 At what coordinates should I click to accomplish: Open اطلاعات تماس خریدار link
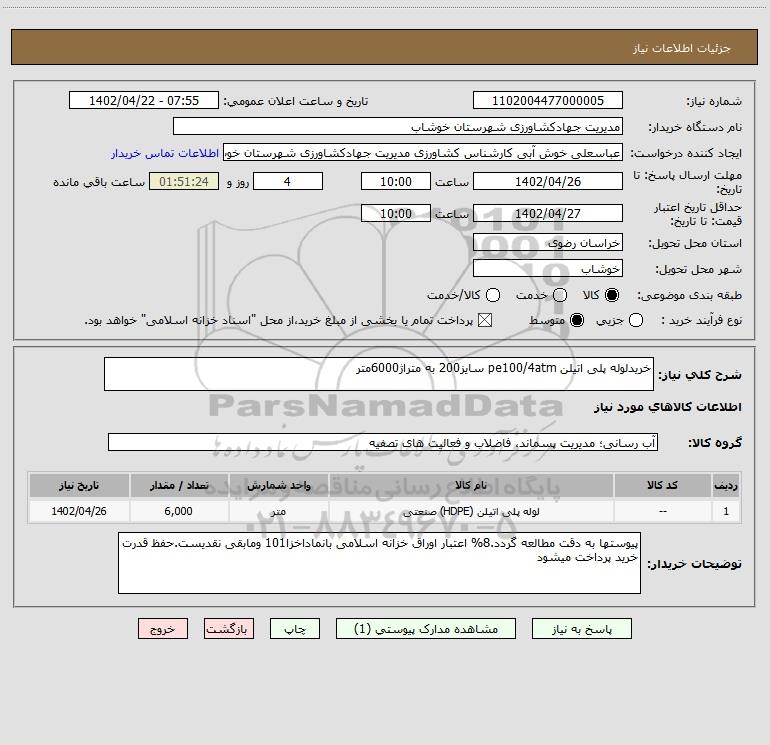point(165,153)
